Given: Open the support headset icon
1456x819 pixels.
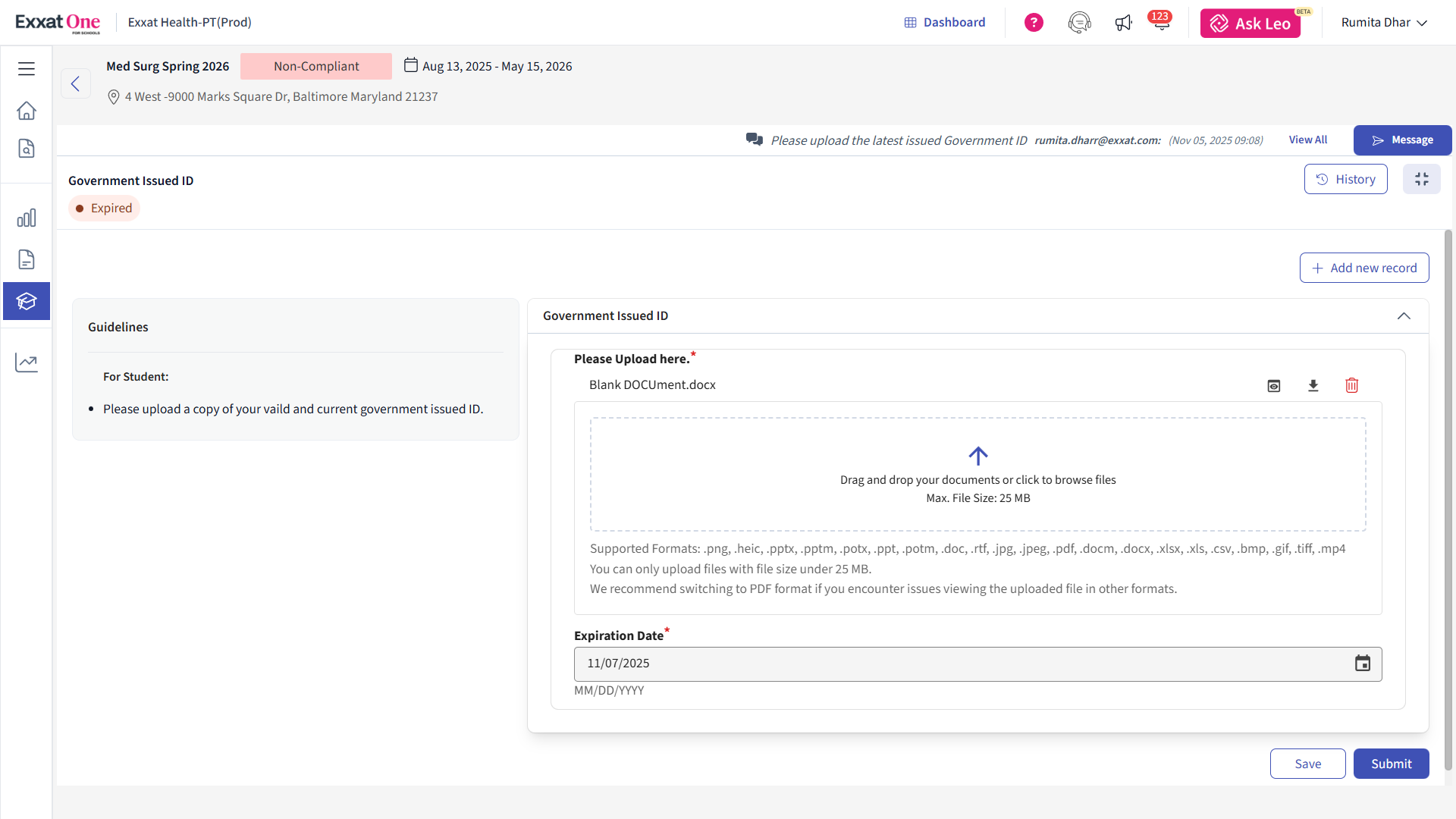Looking at the screenshot, I should pyautogui.click(x=1079, y=23).
